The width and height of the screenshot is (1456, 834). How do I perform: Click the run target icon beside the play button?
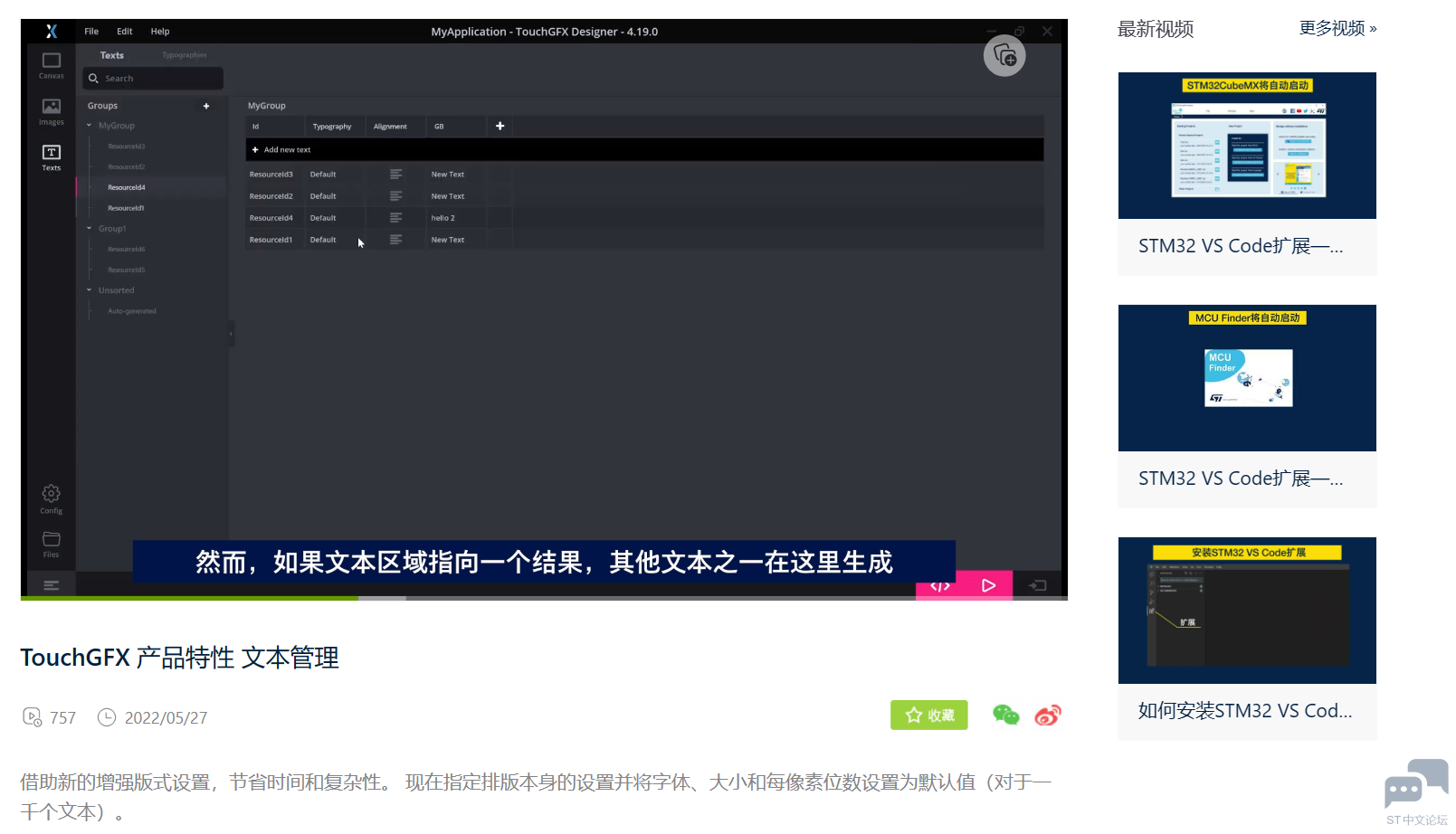click(1038, 585)
